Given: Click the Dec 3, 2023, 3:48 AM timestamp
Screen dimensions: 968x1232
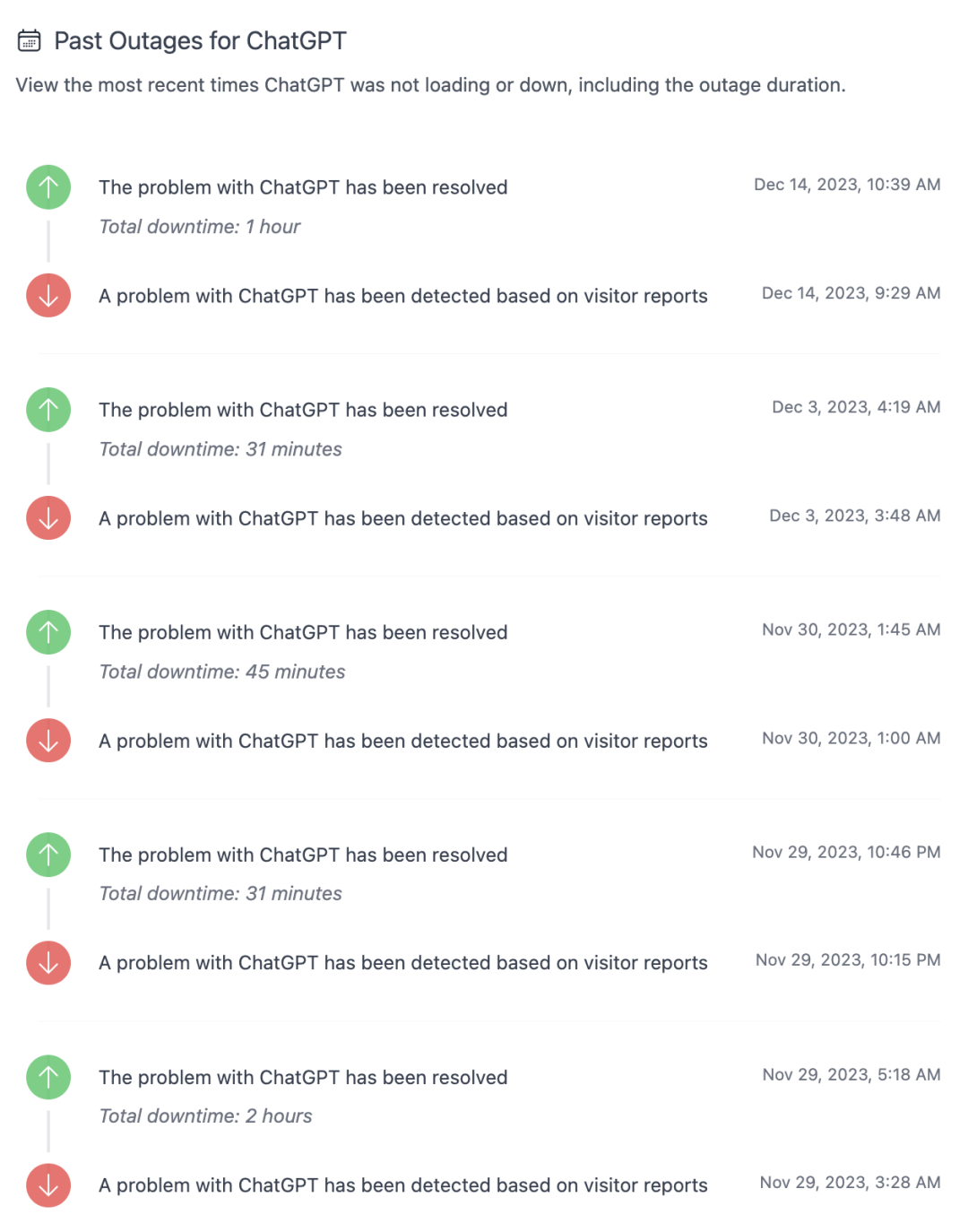Looking at the screenshot, I should (x=854, y=516).
